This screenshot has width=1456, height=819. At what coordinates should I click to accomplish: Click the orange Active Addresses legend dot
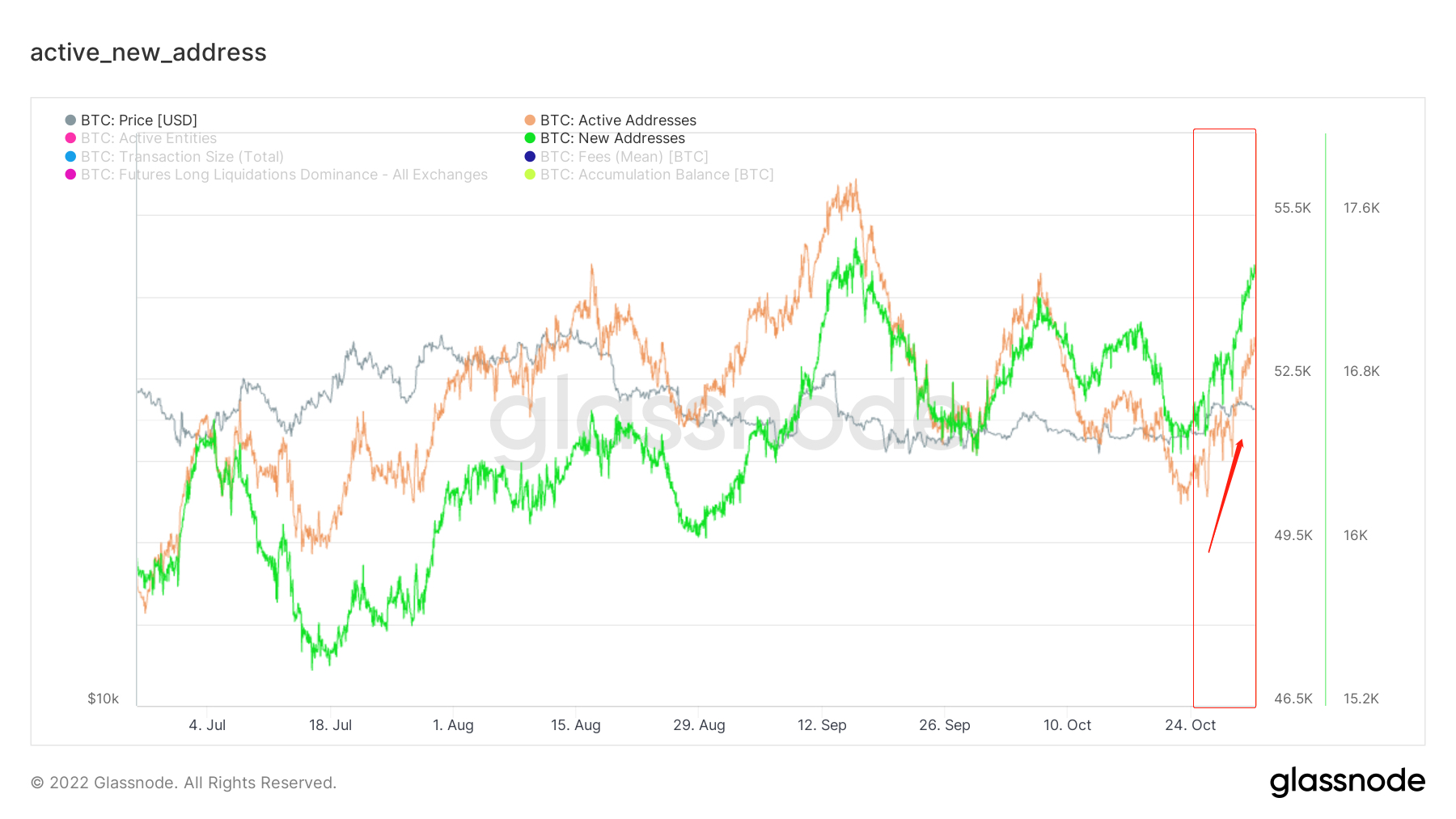pyautogui.click(x=530, y=120)
